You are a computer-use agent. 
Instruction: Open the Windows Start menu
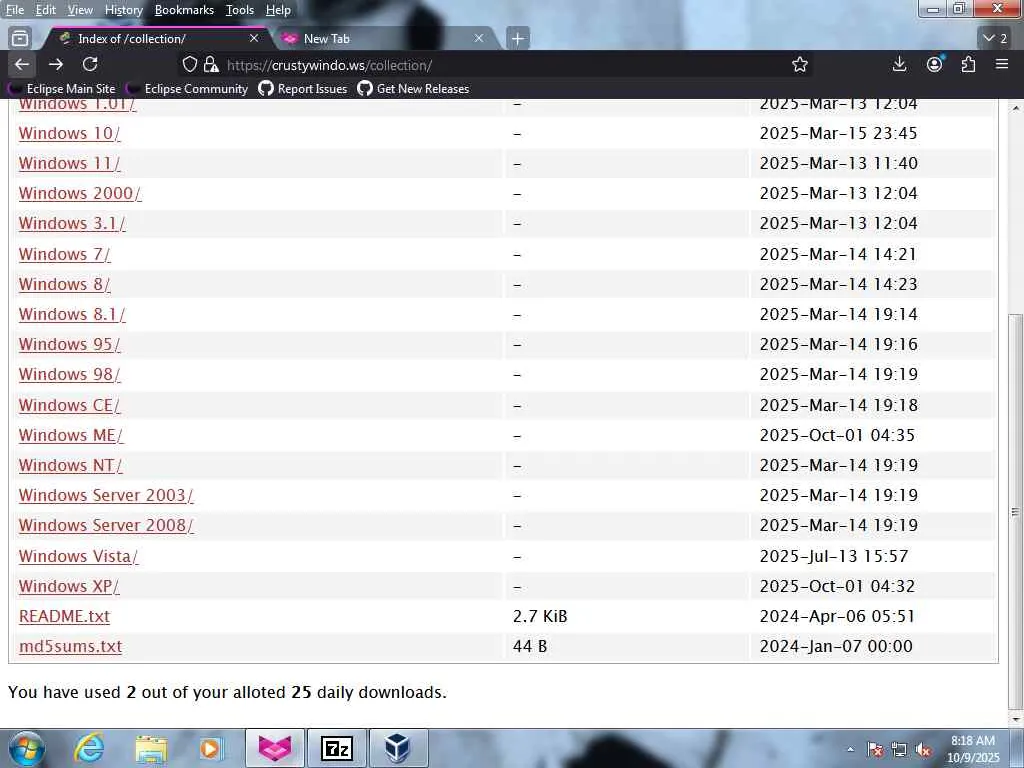click(27, 748)
